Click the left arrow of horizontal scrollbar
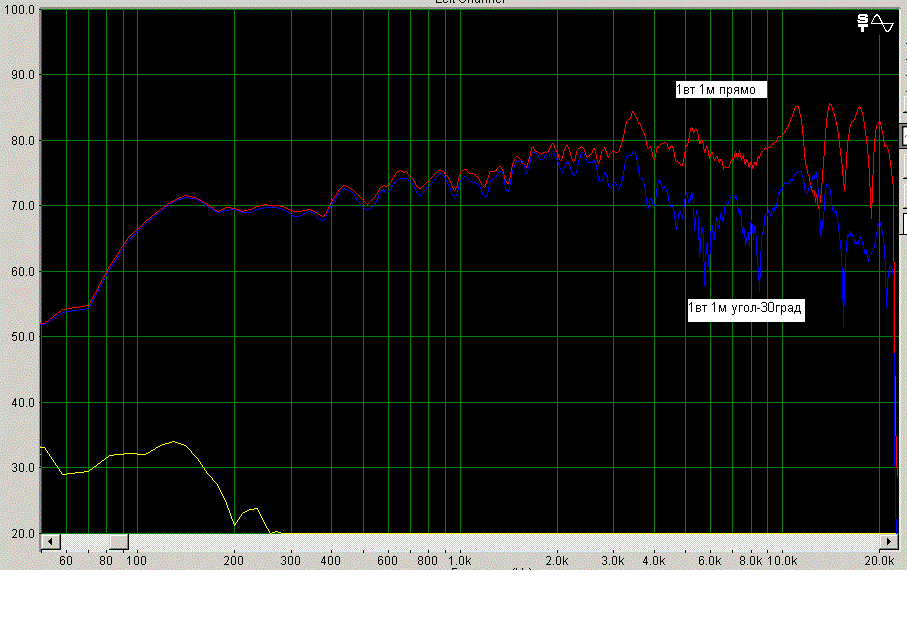The image size is (907, 626). tap(50, 542)
